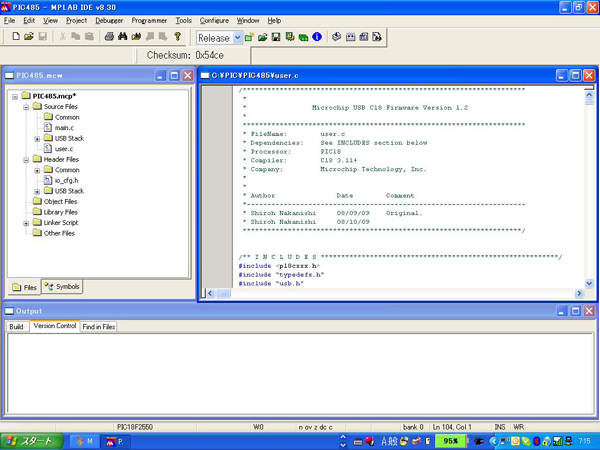Switch to Find in Files tab

pos(99,327)
